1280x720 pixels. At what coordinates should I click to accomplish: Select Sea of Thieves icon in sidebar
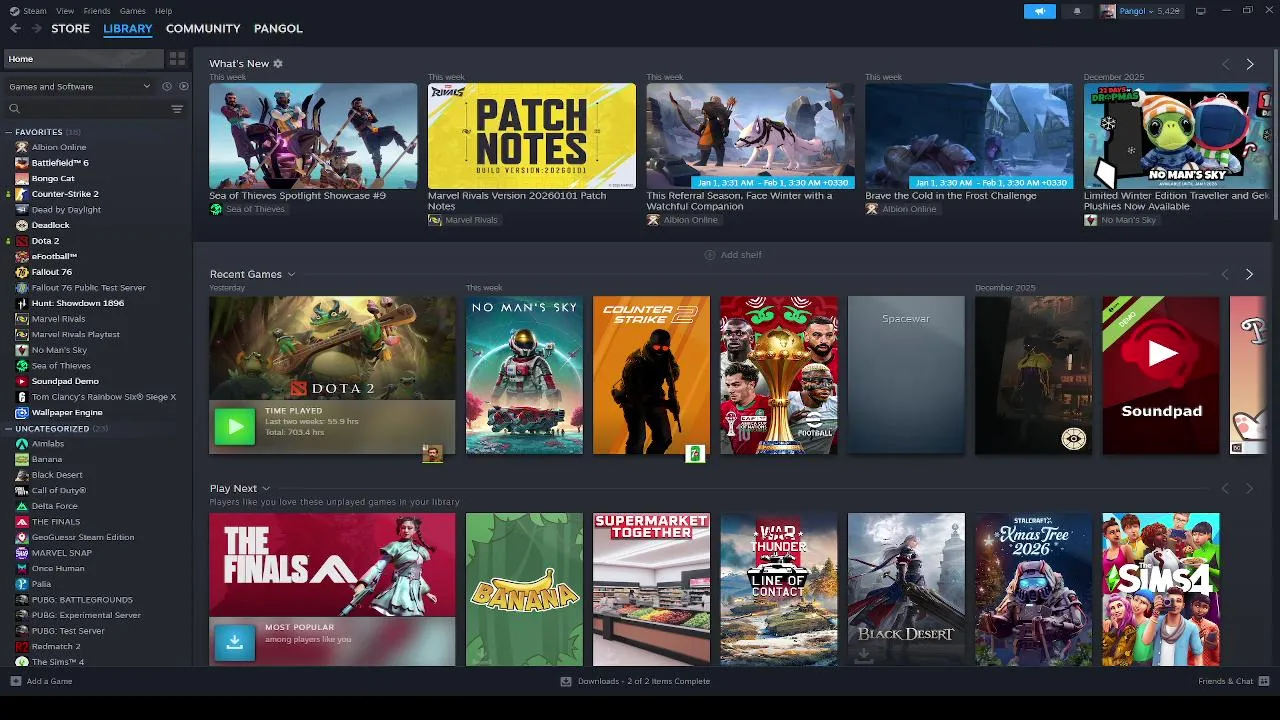pos(22,366)
